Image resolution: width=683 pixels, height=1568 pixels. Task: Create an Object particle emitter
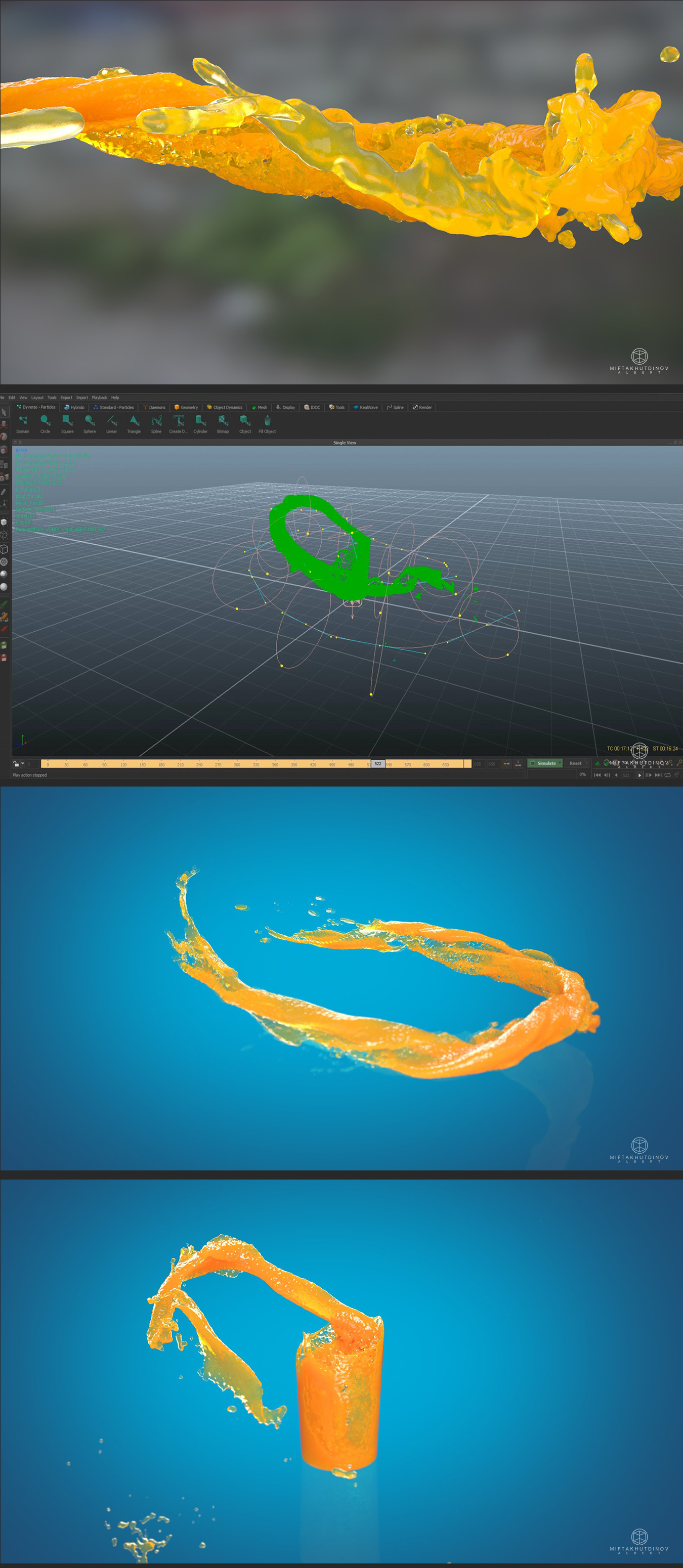[x=245, y=424]
